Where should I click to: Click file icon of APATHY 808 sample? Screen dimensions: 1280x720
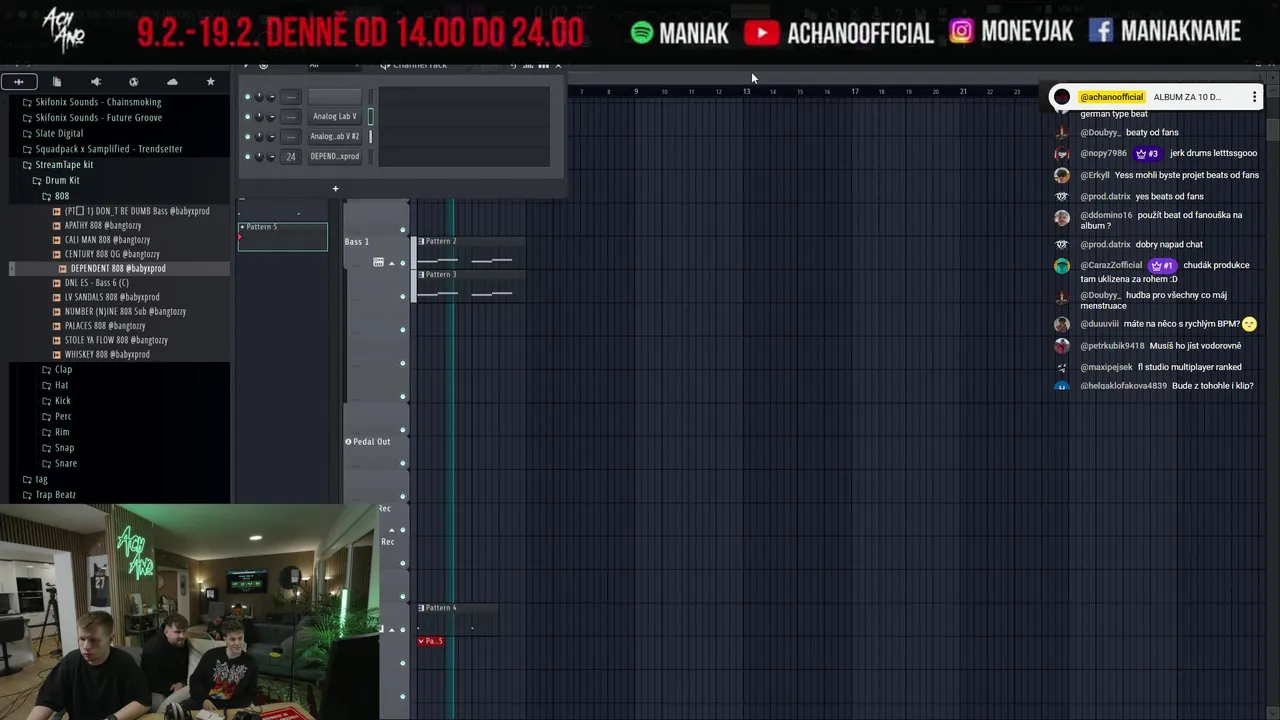click(57, 226)
